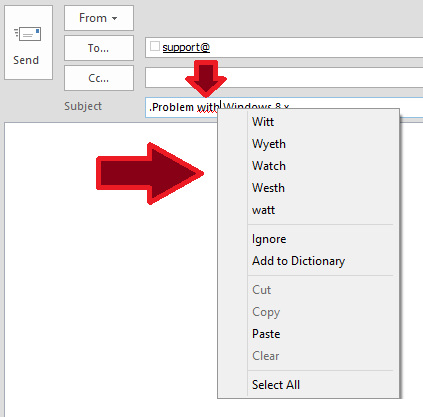The image size is (423, 417).
Task: Choose Select All in context menu
Action: [x=276, y=385]
